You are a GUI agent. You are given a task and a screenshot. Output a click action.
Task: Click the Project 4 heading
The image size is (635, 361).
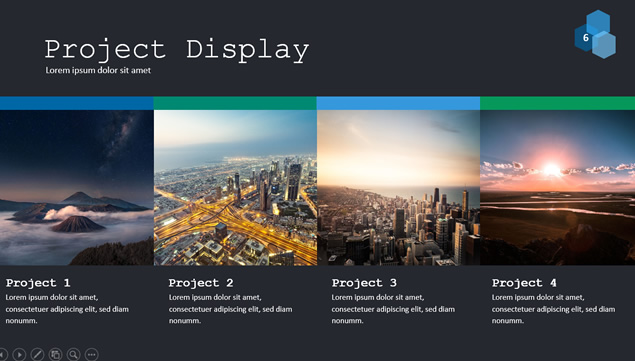click(524, 283)
